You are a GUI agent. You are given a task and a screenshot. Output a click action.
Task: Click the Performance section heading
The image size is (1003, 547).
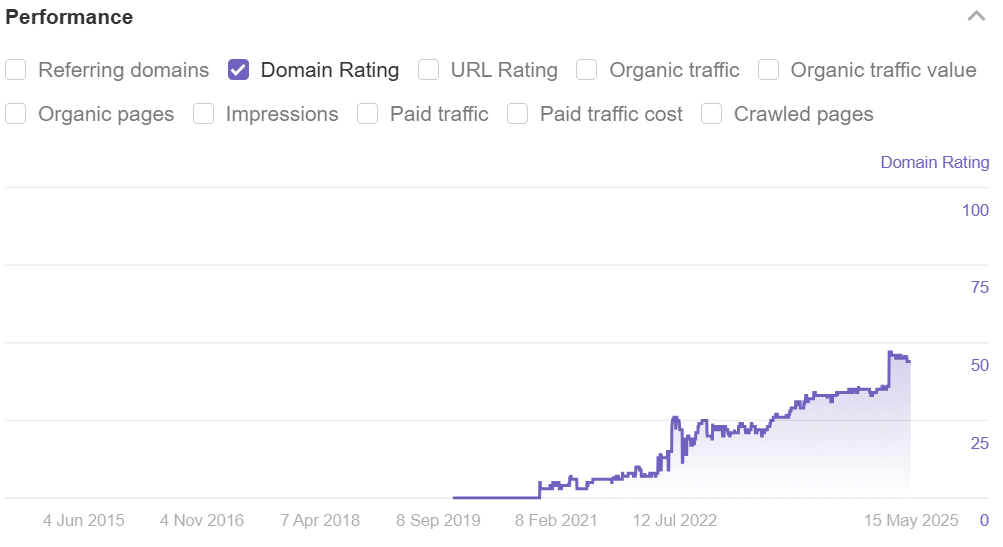[x=69, y=17]
